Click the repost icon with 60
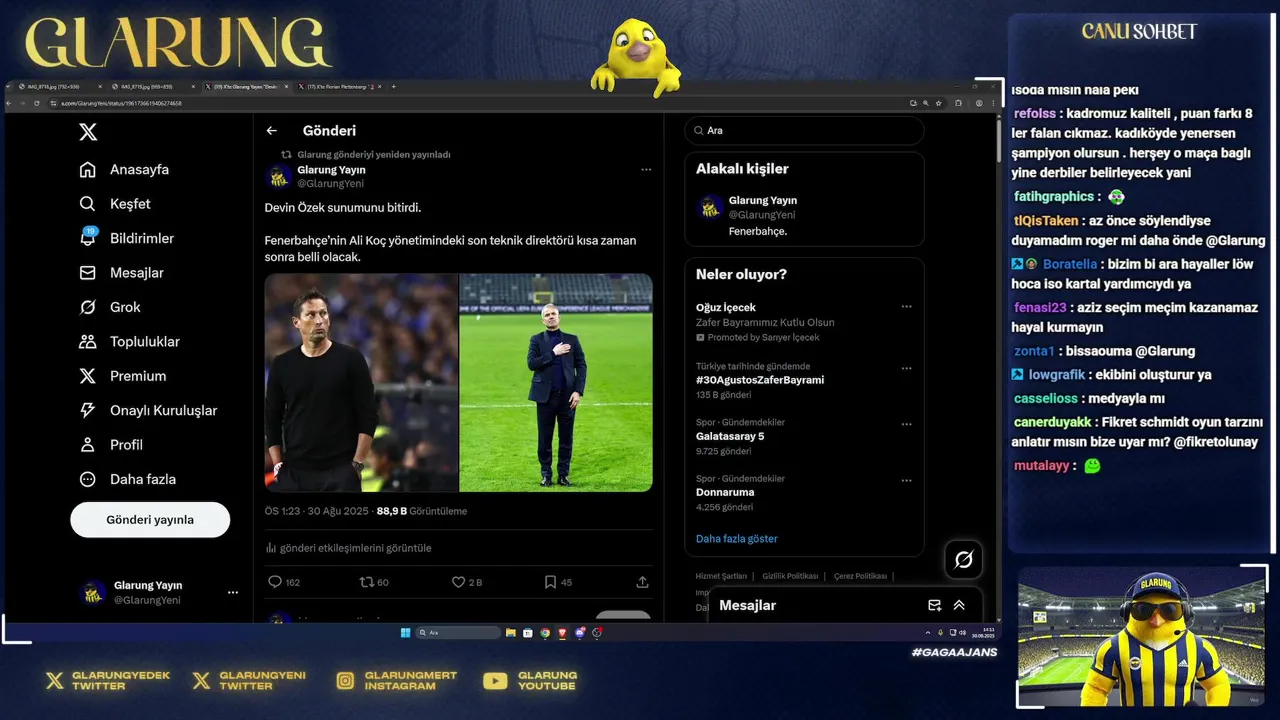 [374, 582]
